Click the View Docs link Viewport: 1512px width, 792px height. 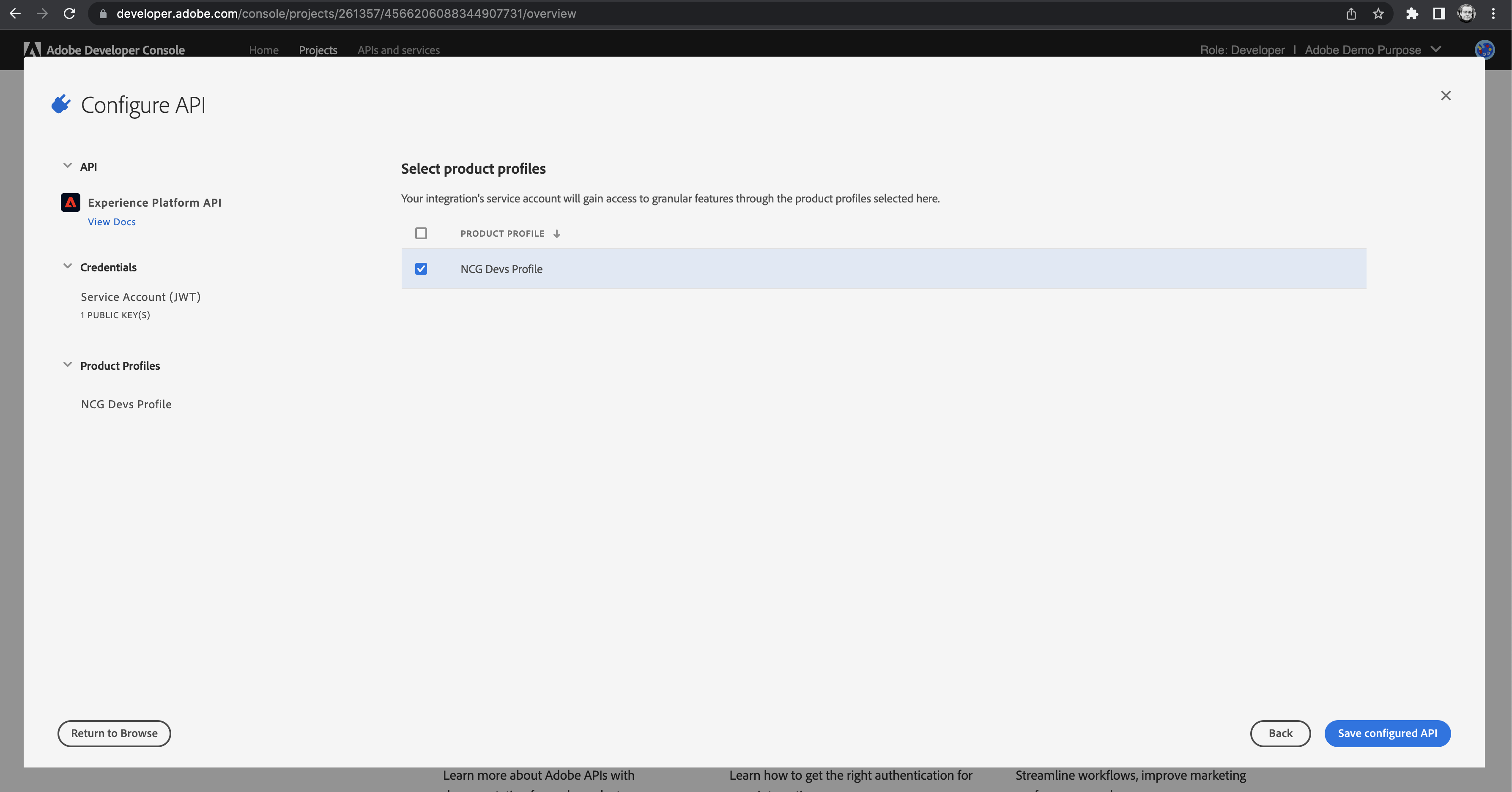(x=111, y=221)
